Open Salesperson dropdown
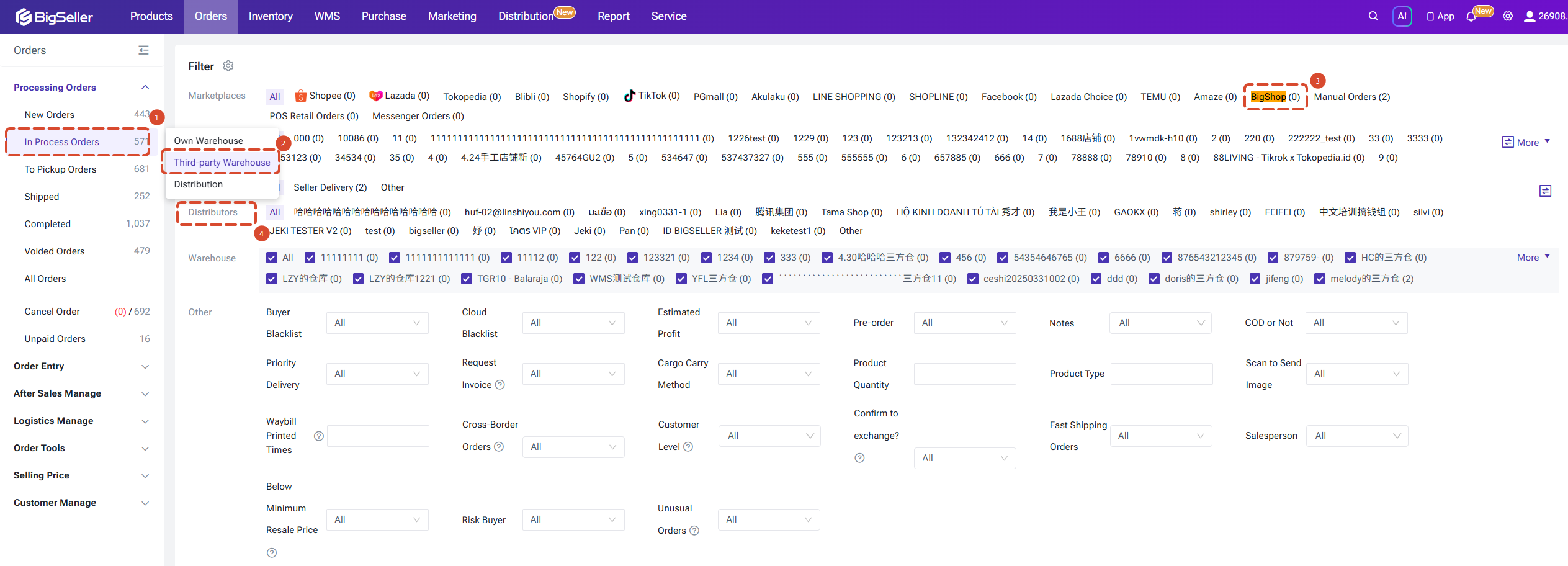This screenshot has width=1568, height=566. coord(1357,436)
